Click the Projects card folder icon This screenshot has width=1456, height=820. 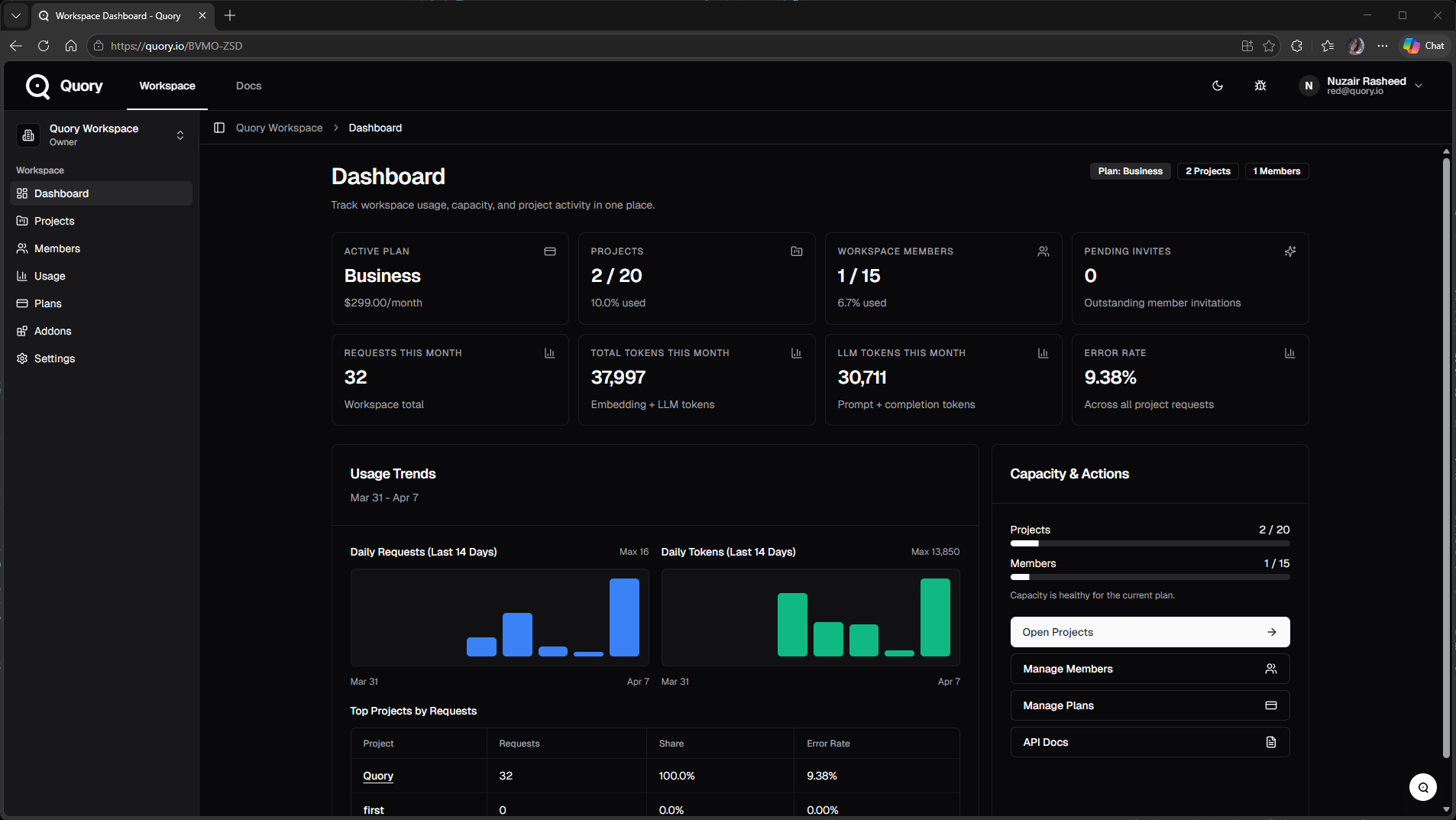point(796,251)
